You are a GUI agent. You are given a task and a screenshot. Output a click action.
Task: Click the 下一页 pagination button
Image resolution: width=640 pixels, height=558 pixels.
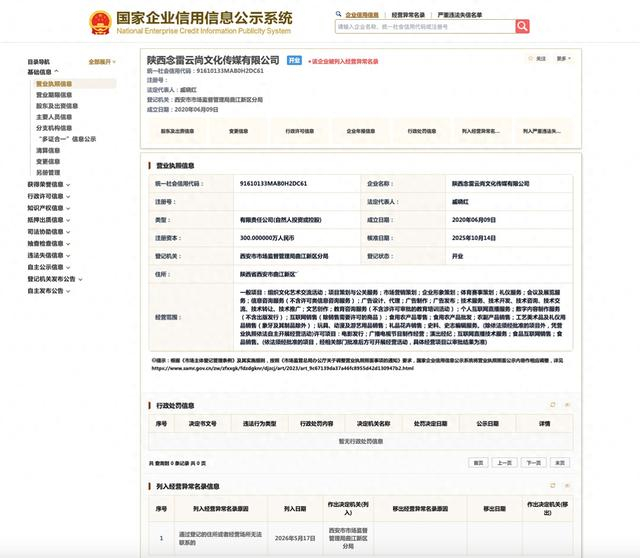[x=533, y=462]
